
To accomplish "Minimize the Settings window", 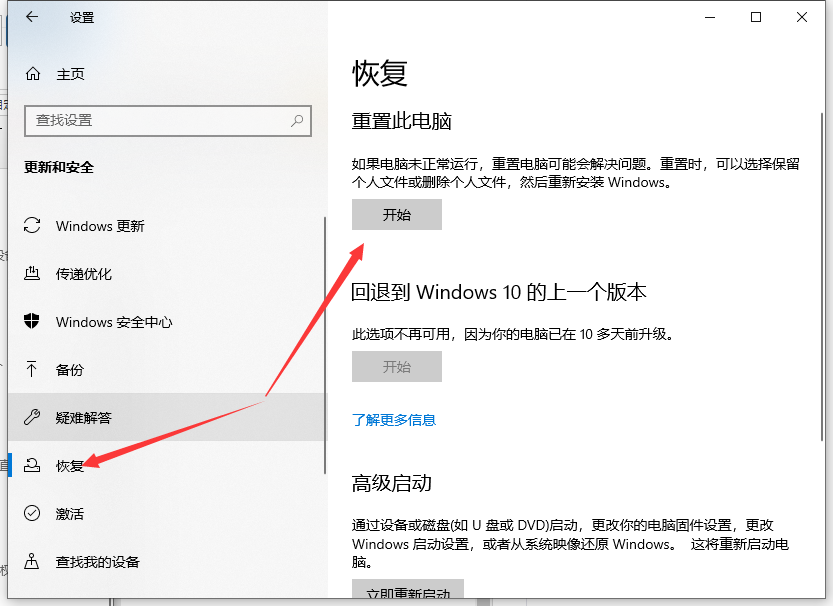I will (x=710, y=18).
